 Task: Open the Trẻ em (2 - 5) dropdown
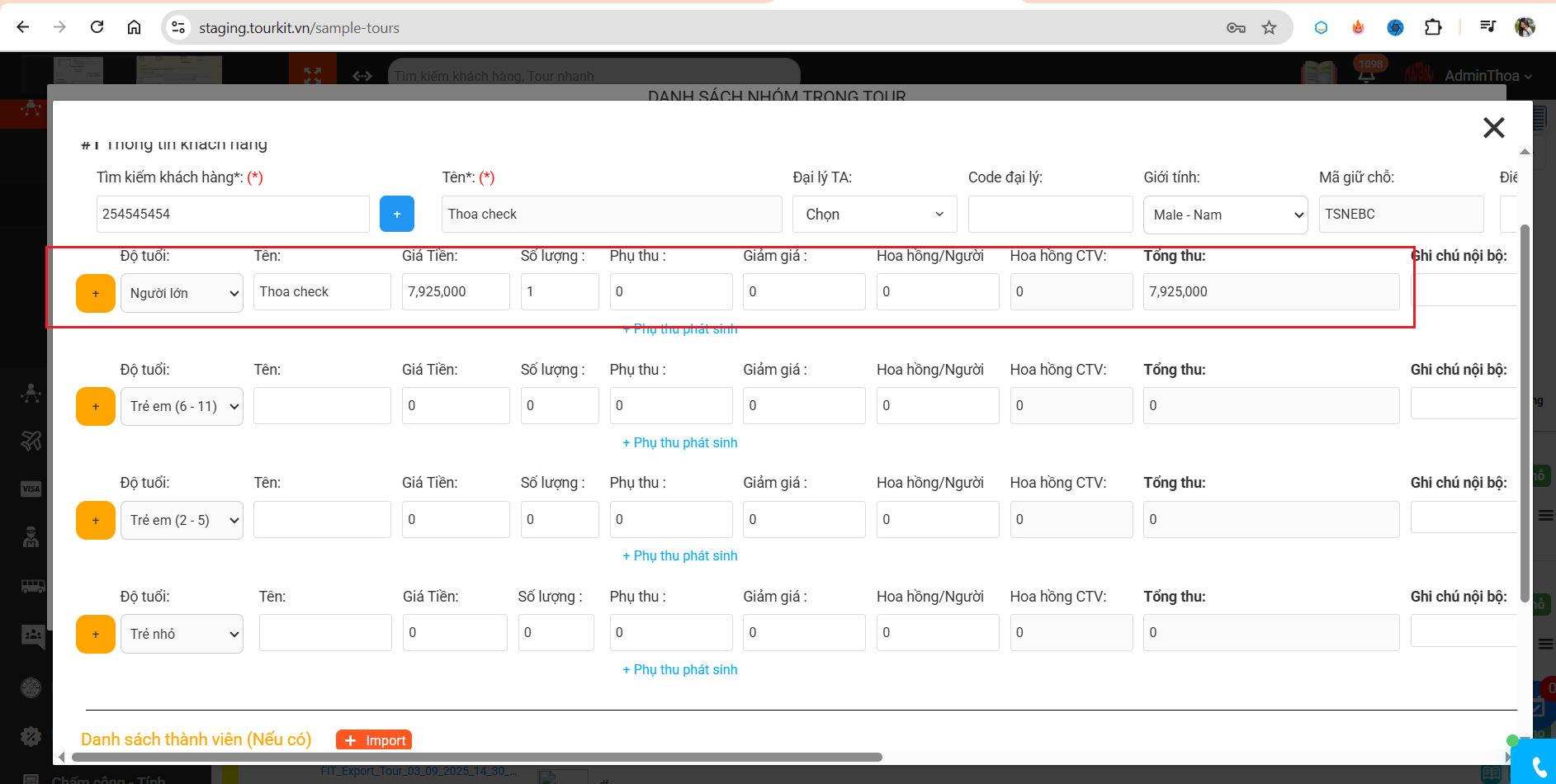click(x=182, y=520)
